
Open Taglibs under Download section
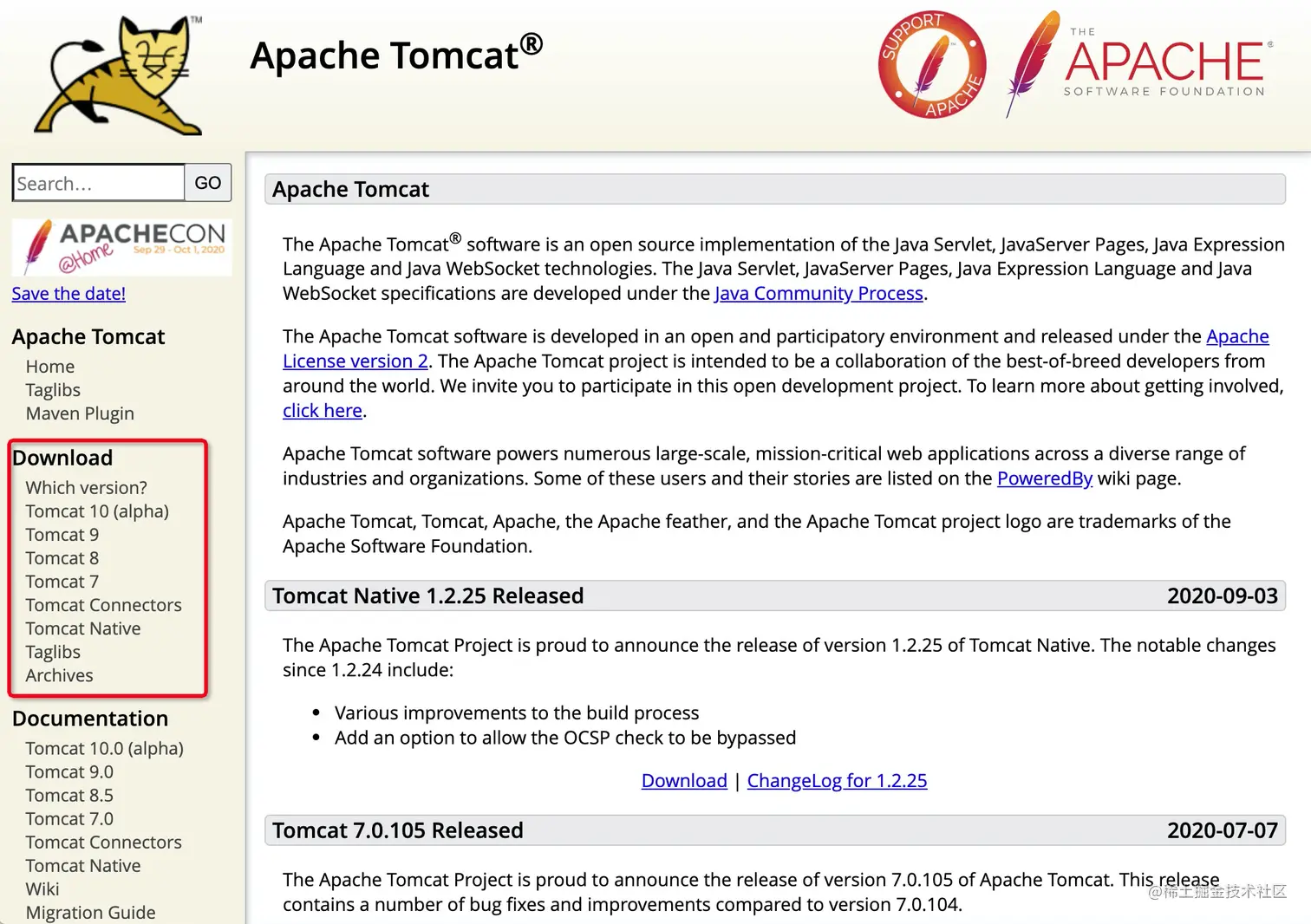point(53,652)
